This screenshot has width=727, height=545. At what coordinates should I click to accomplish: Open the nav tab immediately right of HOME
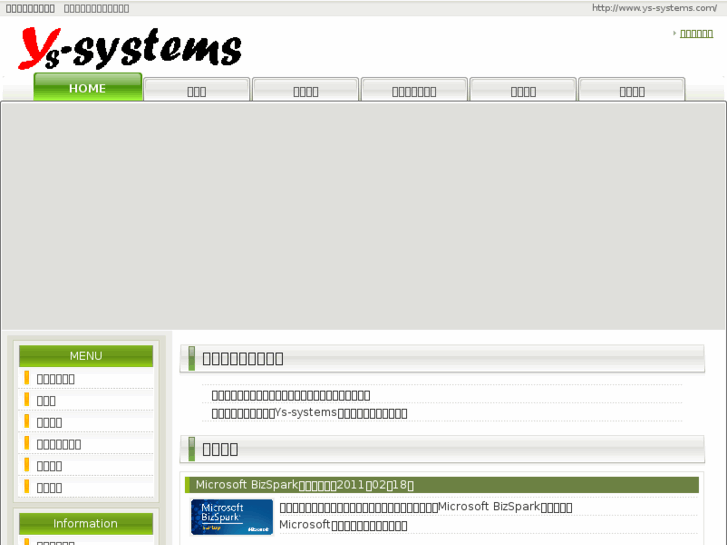197,90
